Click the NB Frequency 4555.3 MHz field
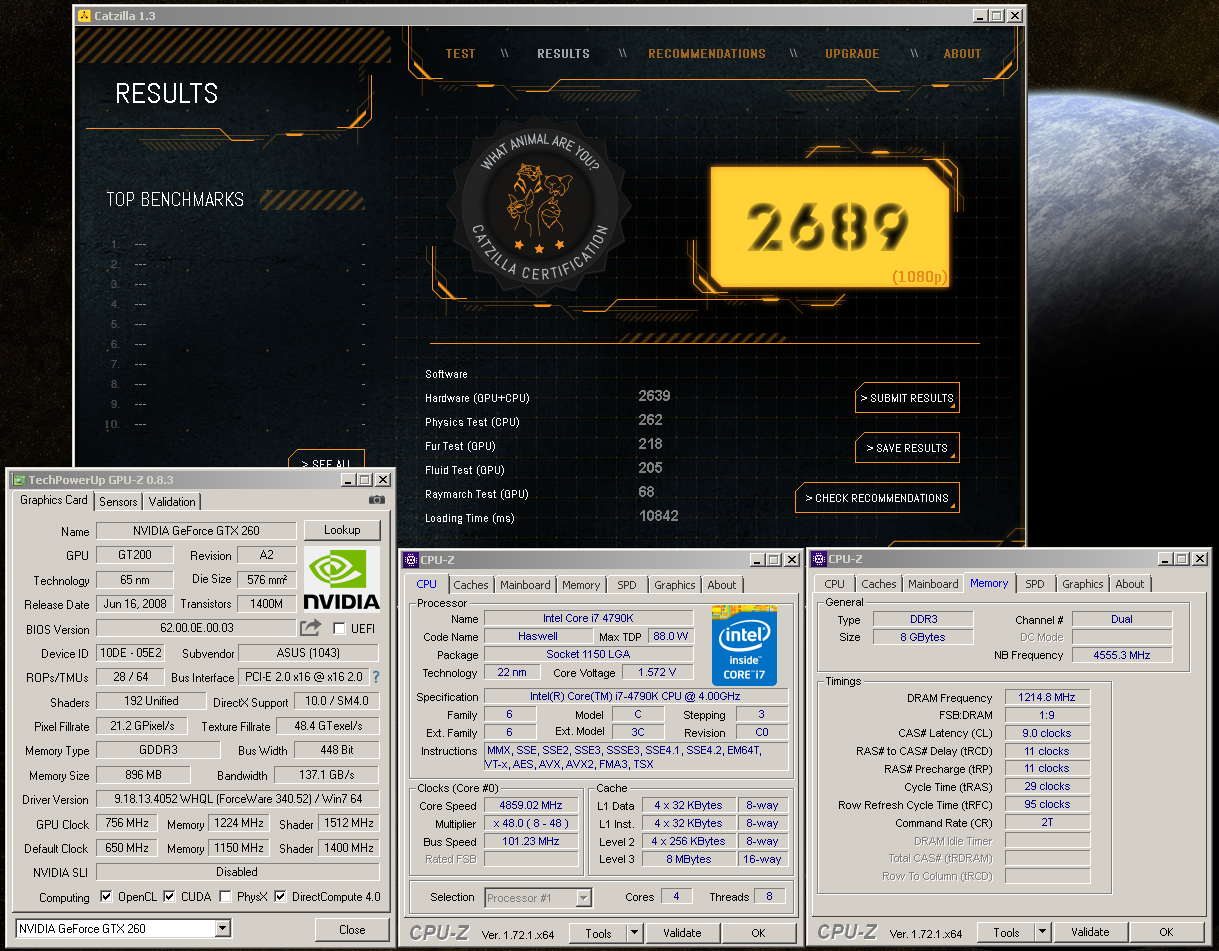Screen dimensions: 1219x951 tap(1122, 655)
